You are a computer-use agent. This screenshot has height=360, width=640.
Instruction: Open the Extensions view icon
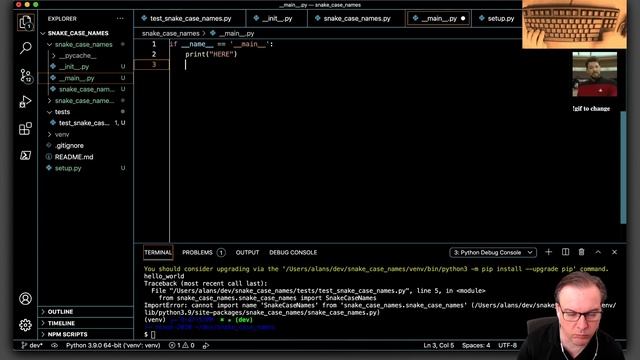[x=25, y=129]
